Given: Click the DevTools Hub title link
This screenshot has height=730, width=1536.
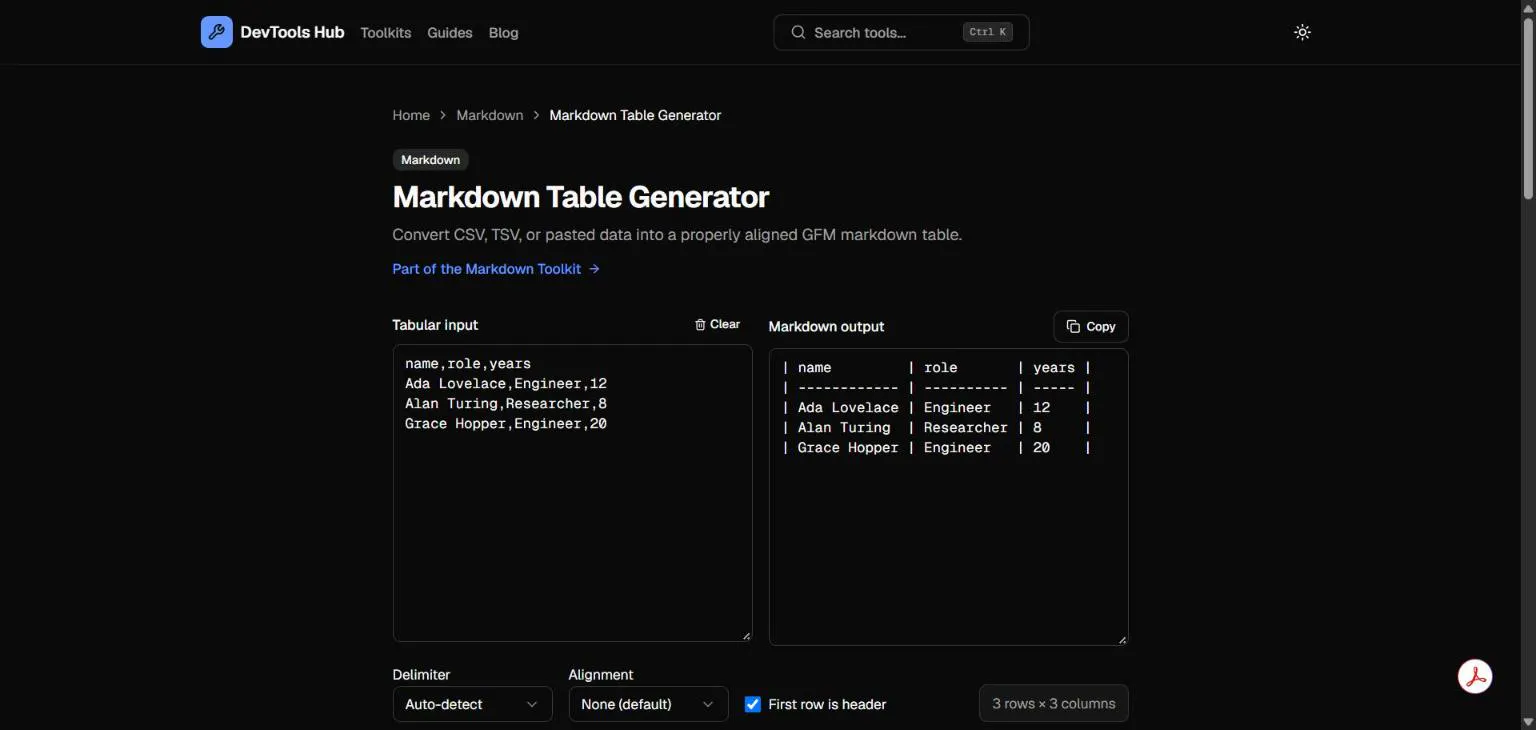Looking at the screenshot, I should click(x=292, y=32).
